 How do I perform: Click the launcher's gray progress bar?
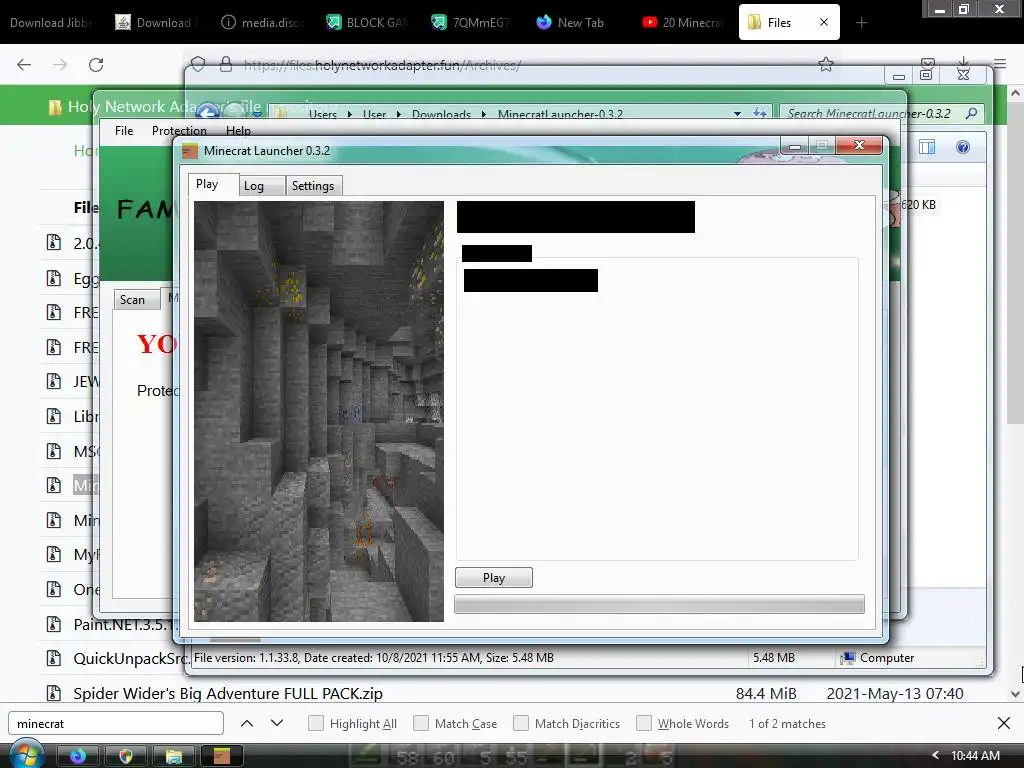pyautogui.click(x=659, y=604)
